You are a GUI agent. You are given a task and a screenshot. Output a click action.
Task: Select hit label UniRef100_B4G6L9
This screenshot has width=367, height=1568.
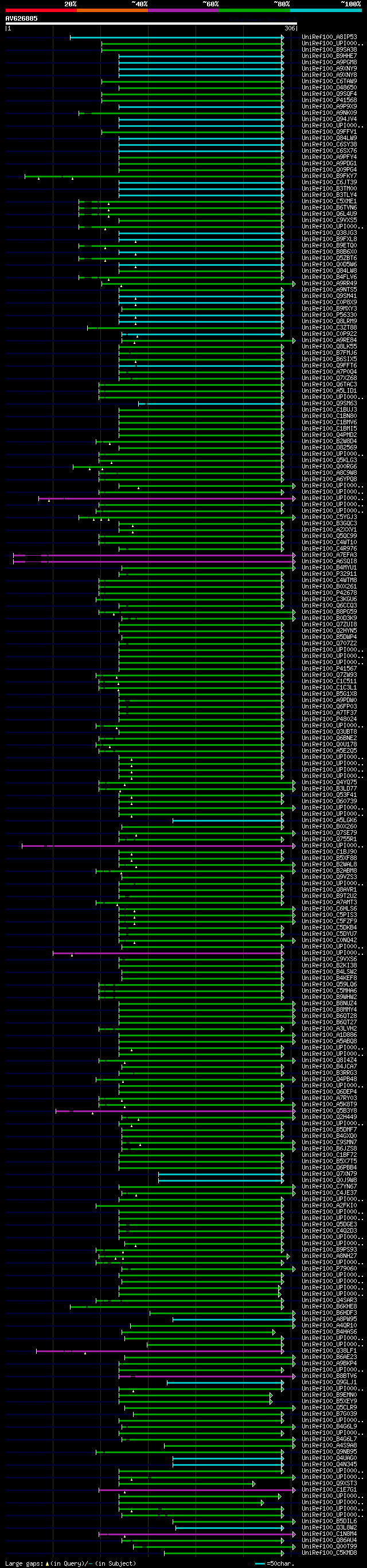click(x=329, y=1426)
